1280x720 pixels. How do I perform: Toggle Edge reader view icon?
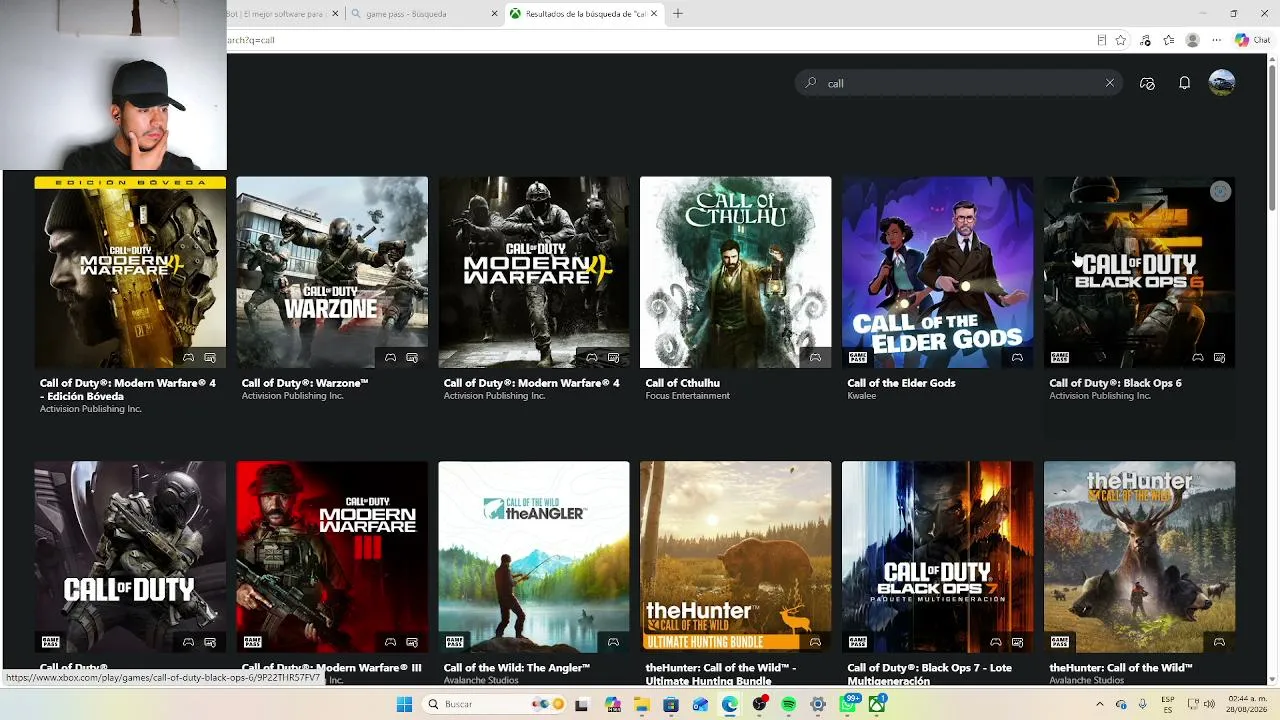tap(1101, 40)
